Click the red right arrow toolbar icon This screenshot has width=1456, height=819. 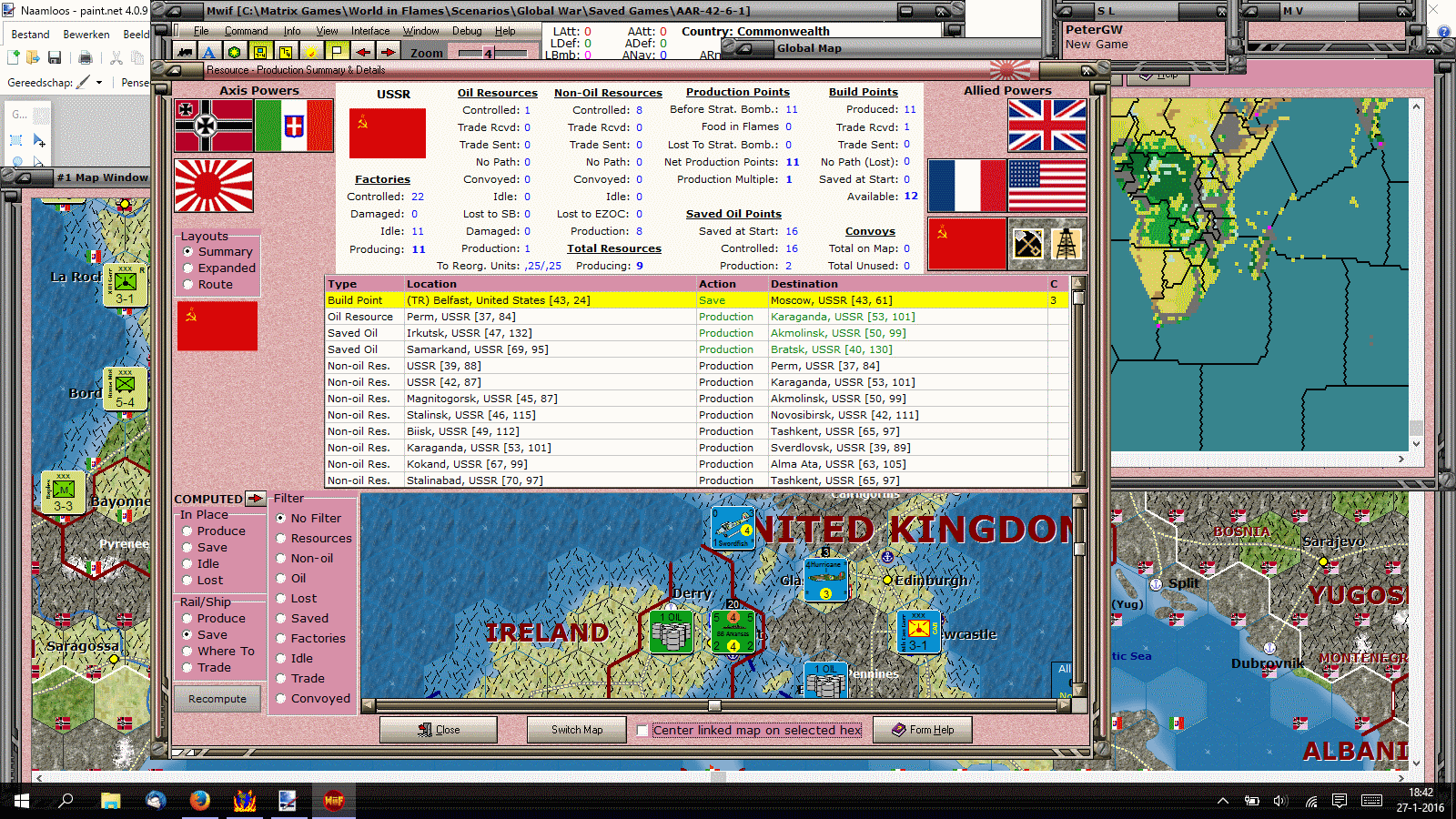coord(388,53)
